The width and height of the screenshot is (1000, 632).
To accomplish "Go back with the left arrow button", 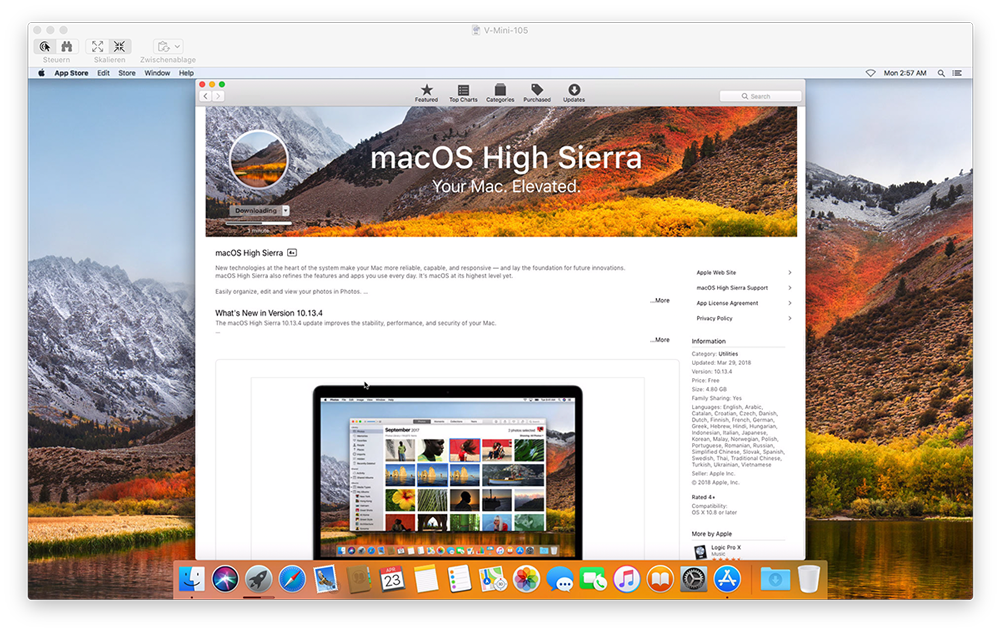I will [206, 96].
